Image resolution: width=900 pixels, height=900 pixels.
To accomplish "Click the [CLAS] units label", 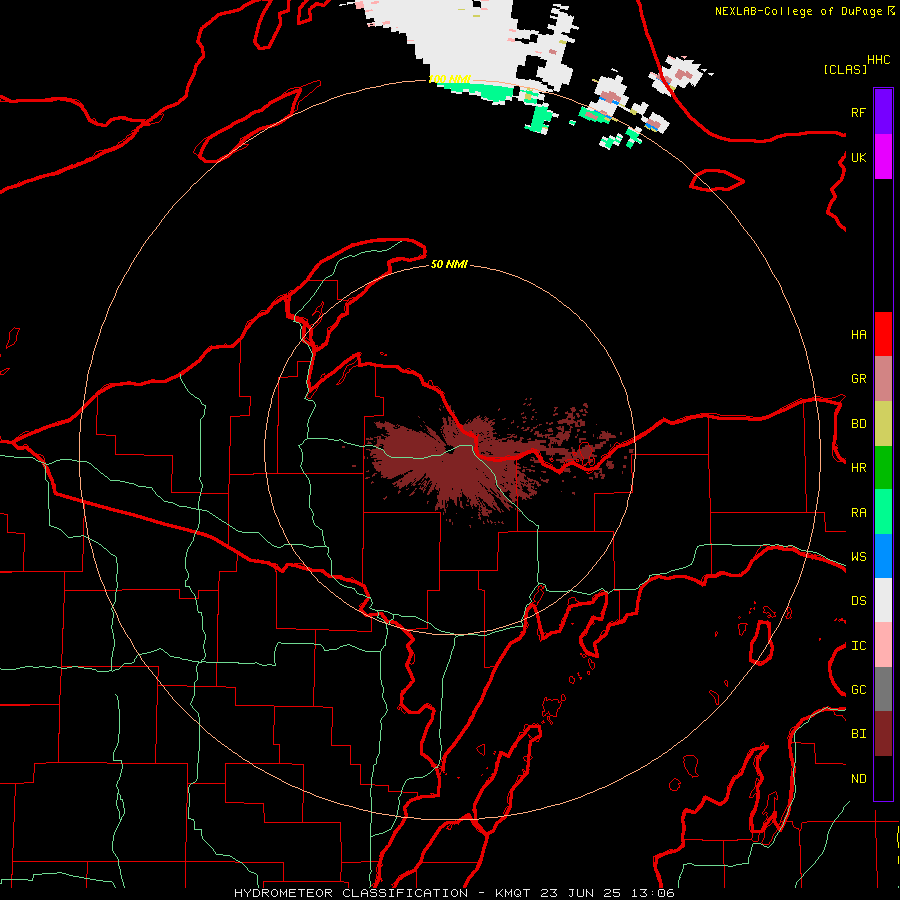I will tap(845, 69).
